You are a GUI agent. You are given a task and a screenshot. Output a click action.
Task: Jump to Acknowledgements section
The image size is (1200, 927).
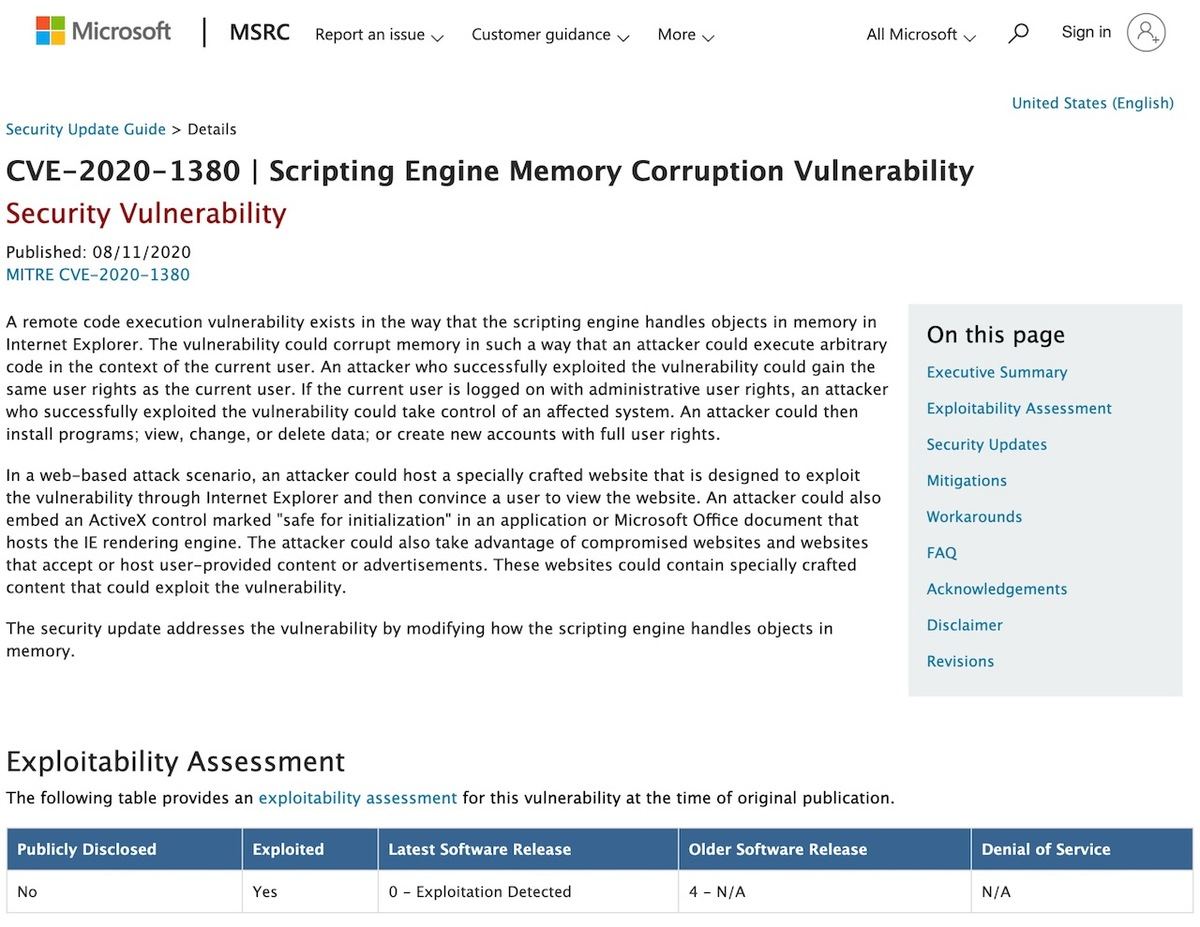[x=997, y=588]
